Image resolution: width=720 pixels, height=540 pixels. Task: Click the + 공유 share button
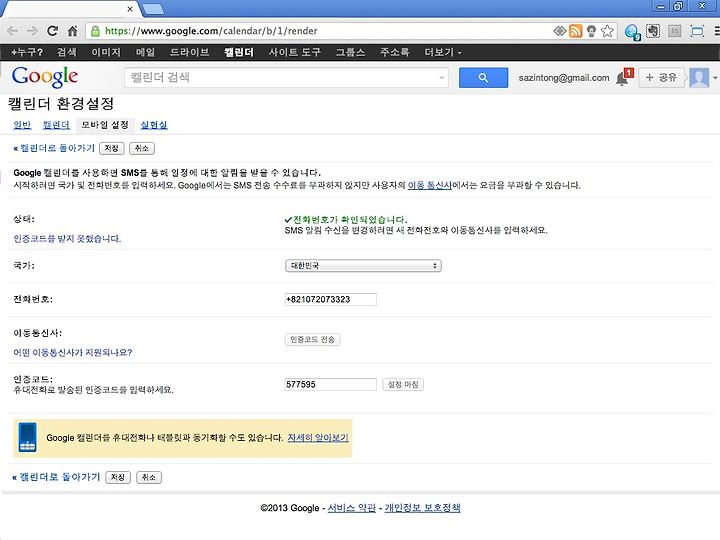(661, 78)
